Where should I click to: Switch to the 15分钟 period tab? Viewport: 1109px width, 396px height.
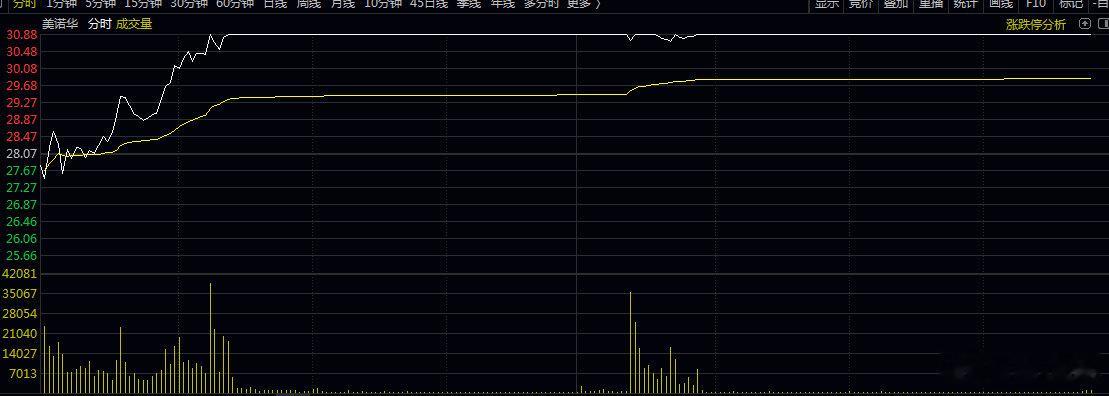click(x=142, y=4)
